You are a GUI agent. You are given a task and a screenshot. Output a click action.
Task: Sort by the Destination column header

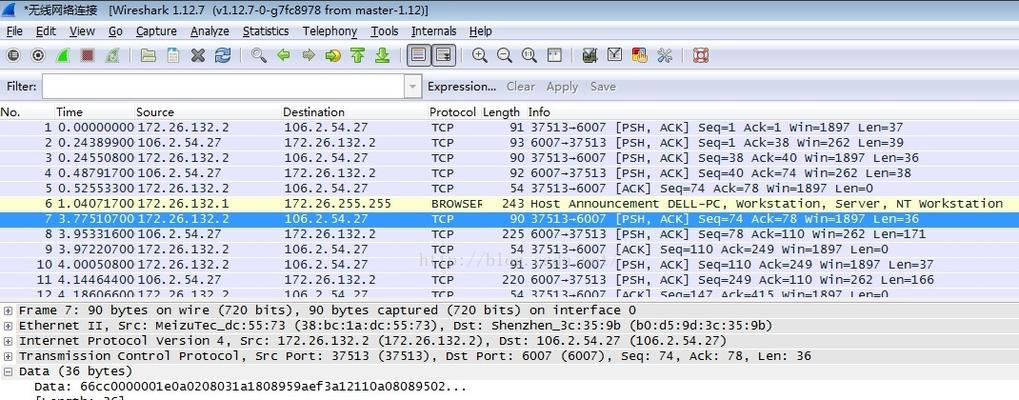pyautogui.click(x=313, y=112)
